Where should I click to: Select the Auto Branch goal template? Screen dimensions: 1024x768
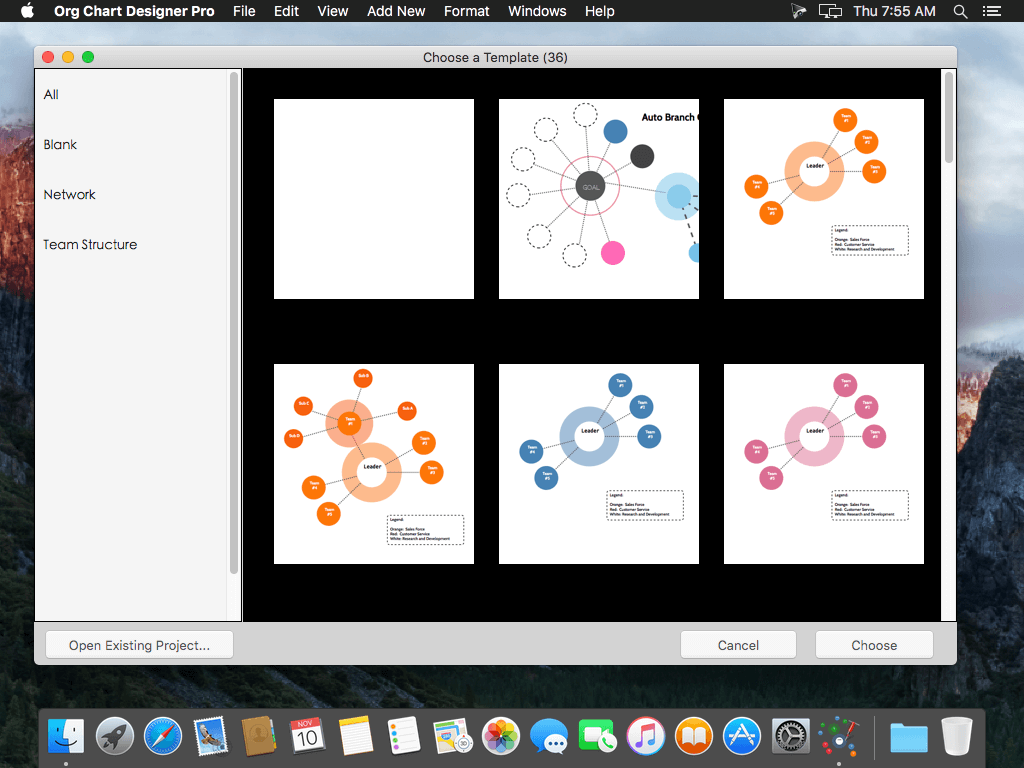pyautogui.click(x=599, y=199)
